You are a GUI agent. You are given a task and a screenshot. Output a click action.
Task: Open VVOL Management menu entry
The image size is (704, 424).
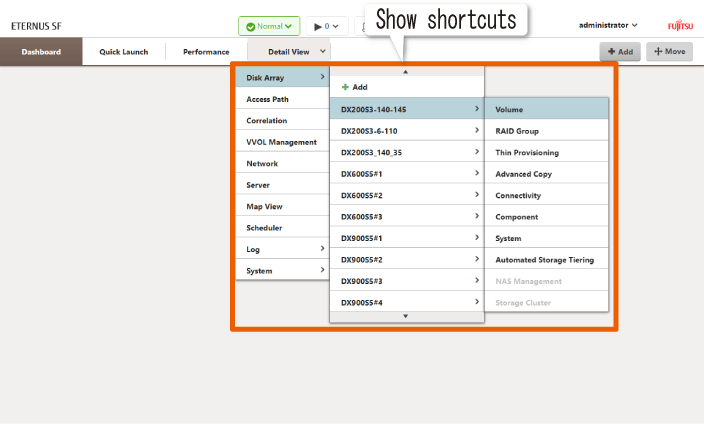[282, 142]
